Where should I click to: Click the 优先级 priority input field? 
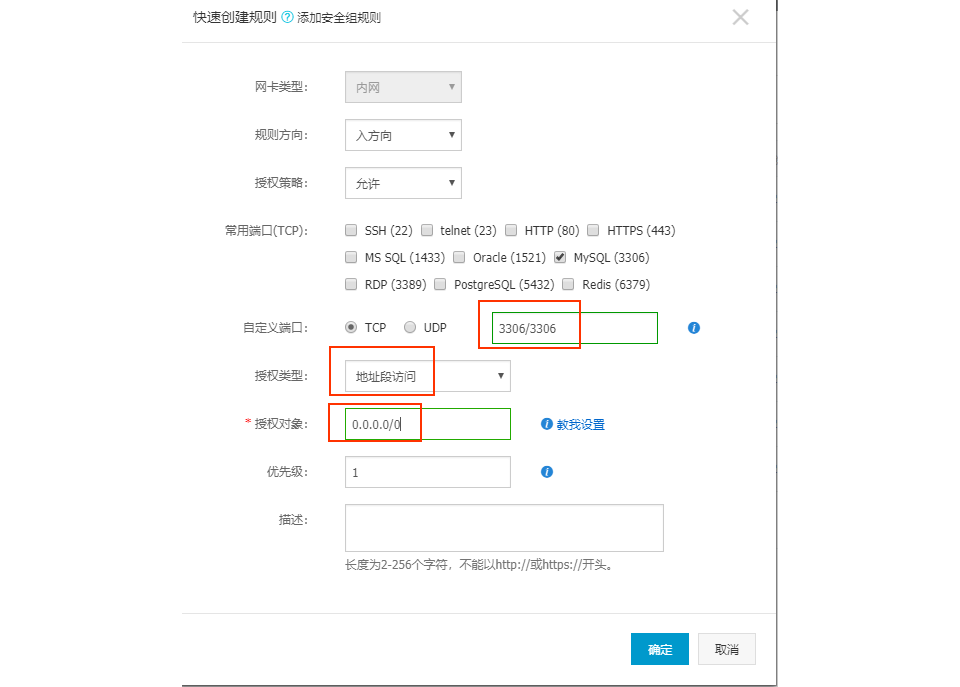pos(427,472)
